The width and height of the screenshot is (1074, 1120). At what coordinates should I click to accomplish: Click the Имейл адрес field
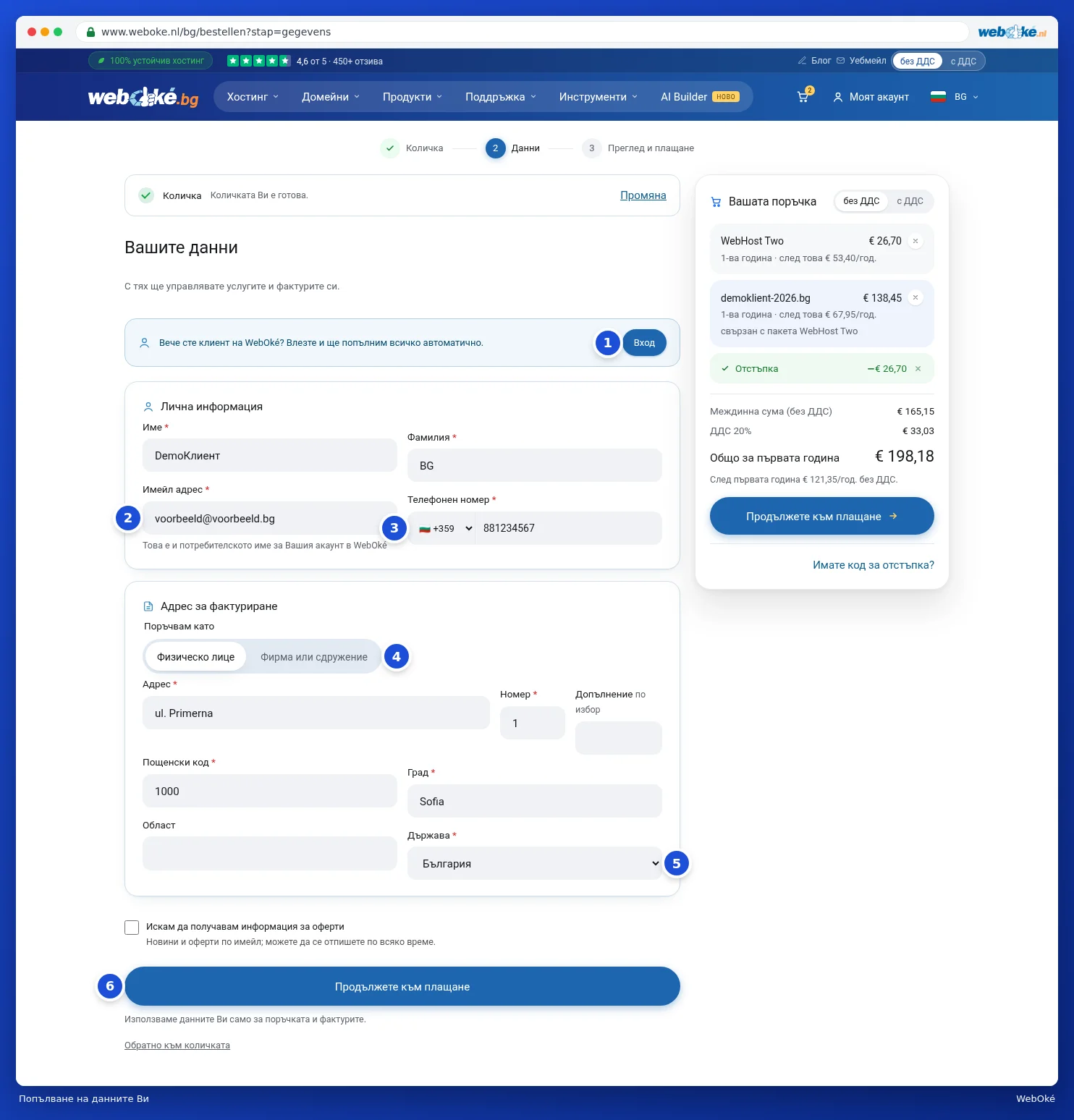pos(270,518)
